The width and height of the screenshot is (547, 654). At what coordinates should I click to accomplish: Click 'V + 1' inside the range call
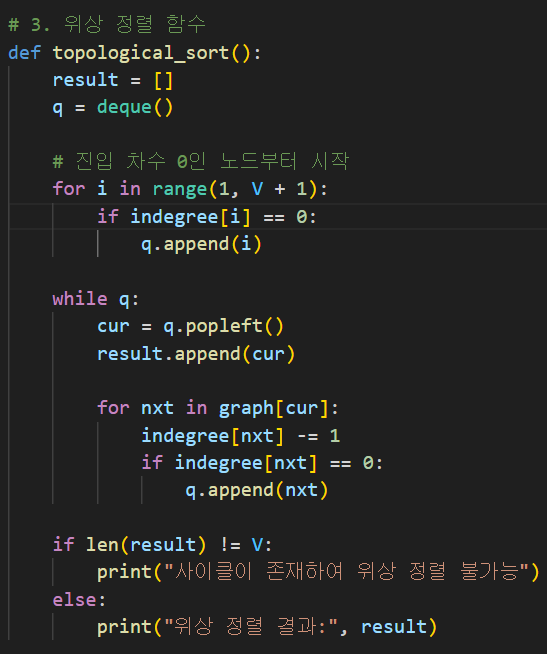(x=279, y=189)
